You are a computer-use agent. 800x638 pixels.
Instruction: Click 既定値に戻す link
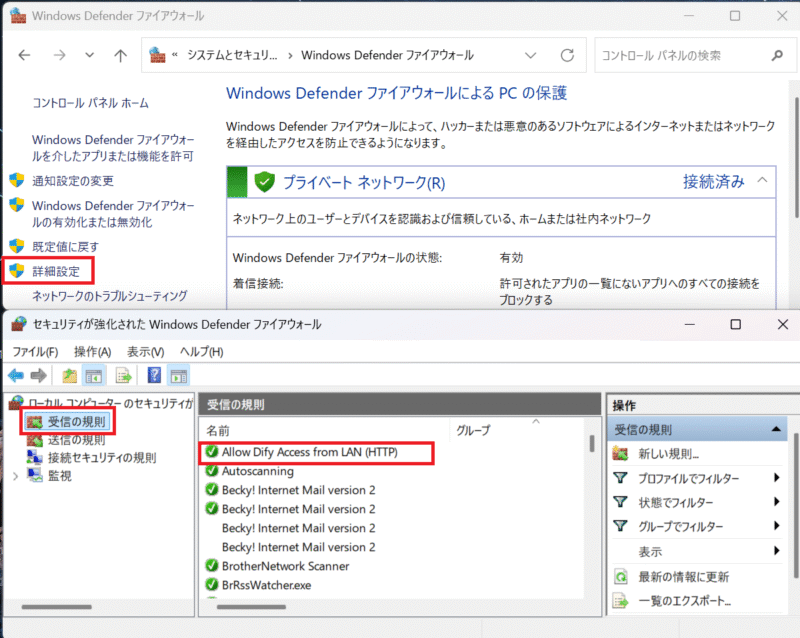point(65,247)
